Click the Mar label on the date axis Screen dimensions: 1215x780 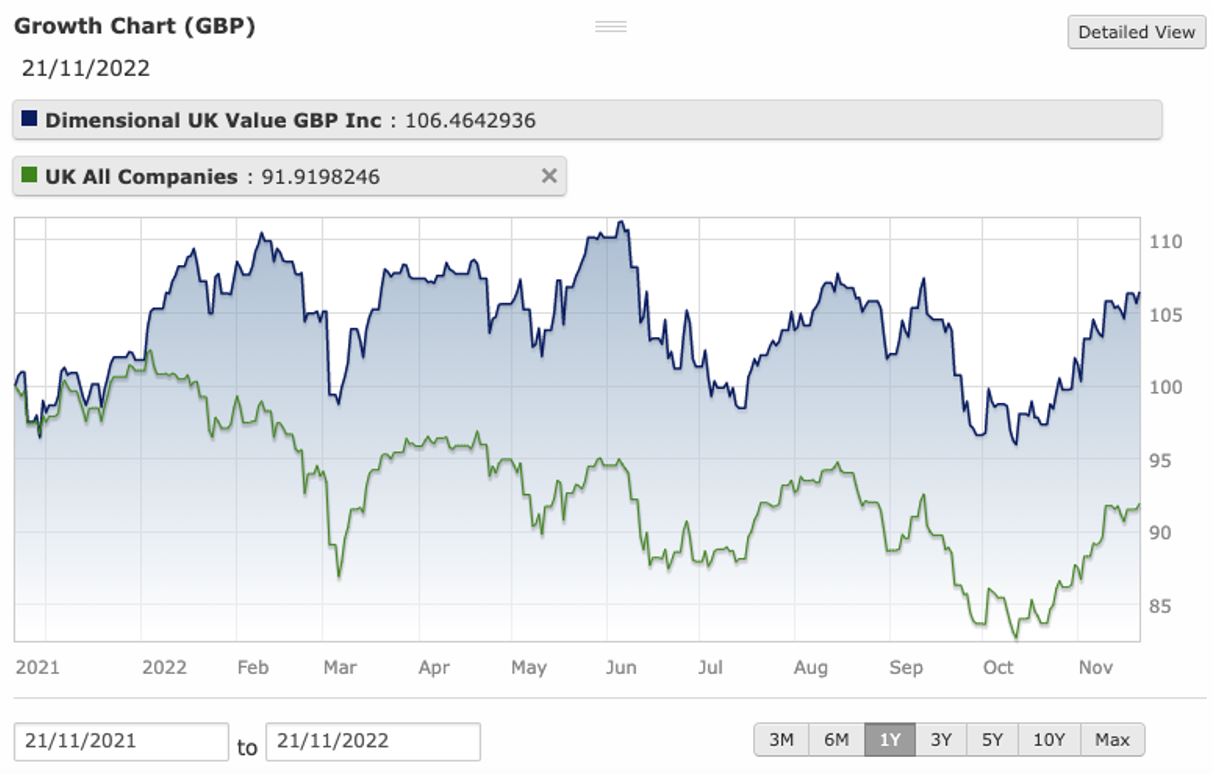pyautogui.click(x=340, y=667)
